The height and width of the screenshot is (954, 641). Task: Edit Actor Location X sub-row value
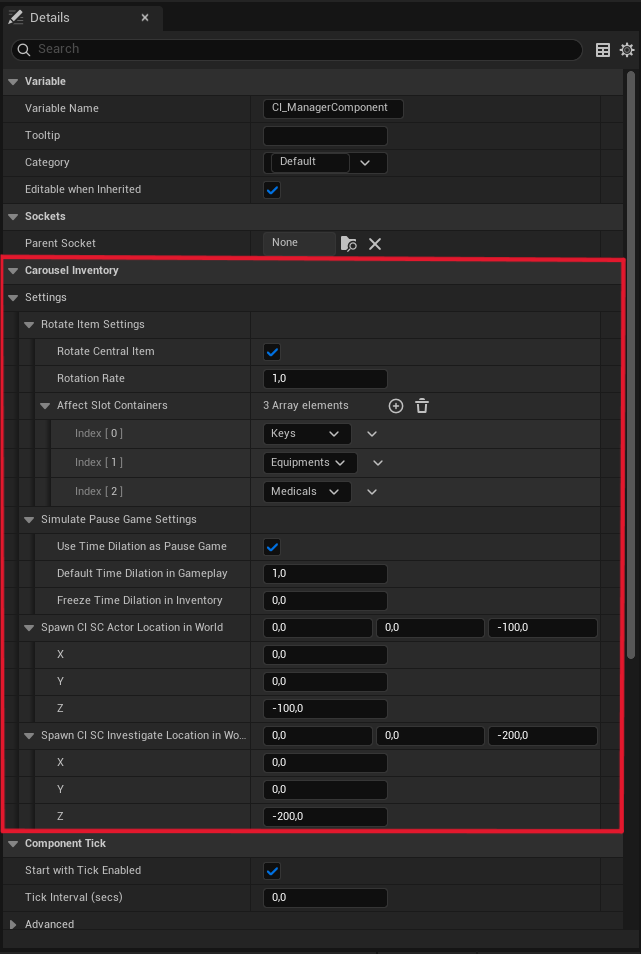pos(325,655)
